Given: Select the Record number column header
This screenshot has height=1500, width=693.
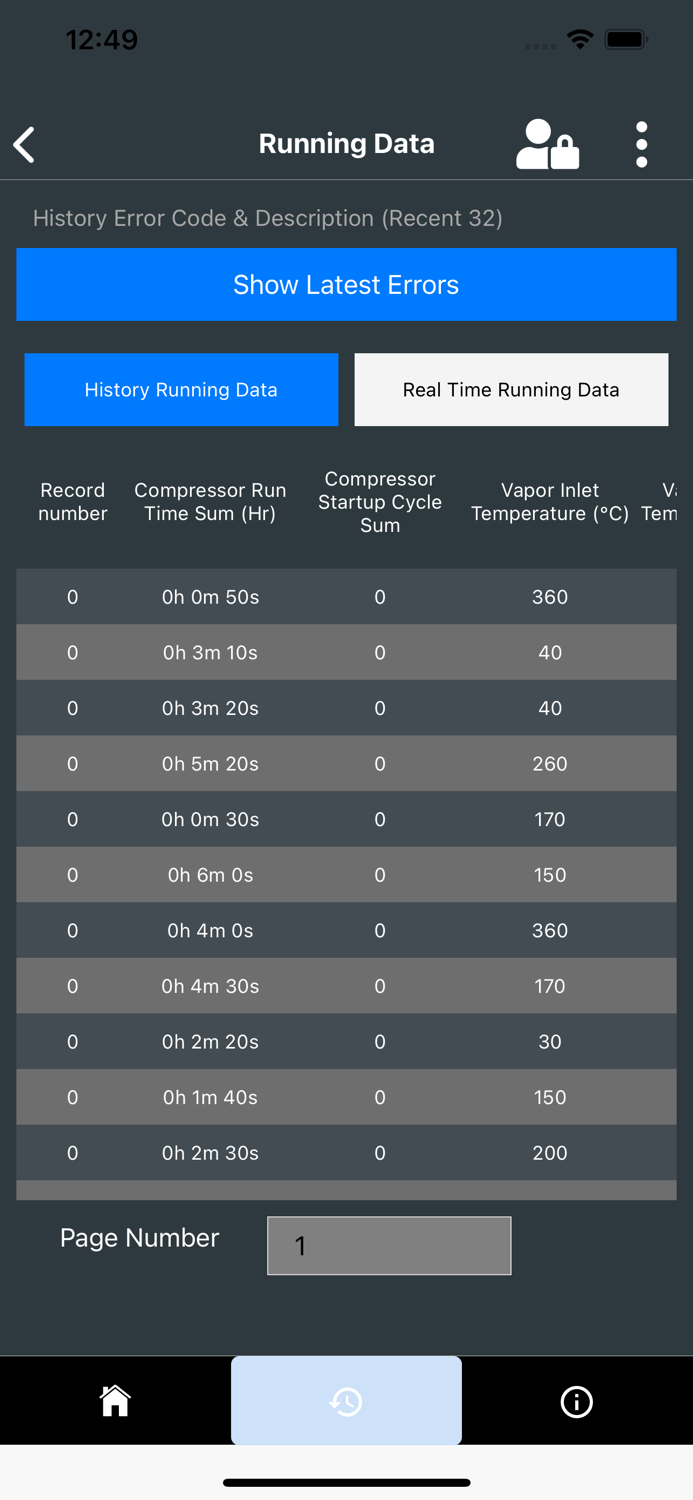Looking at the screenshot, I should click(72, 502).
